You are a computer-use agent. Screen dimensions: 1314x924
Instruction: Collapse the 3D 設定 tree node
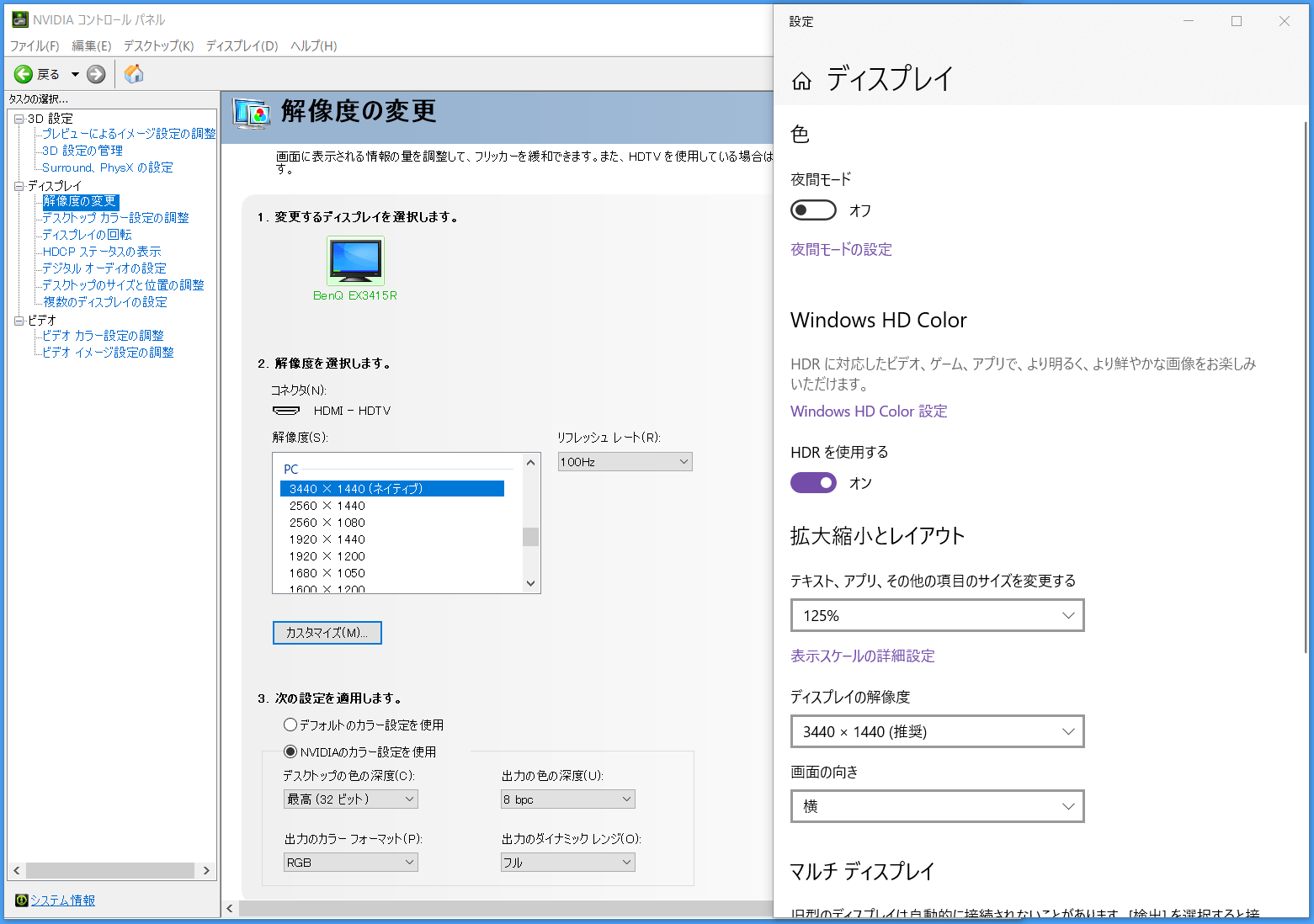pos(19,119)
